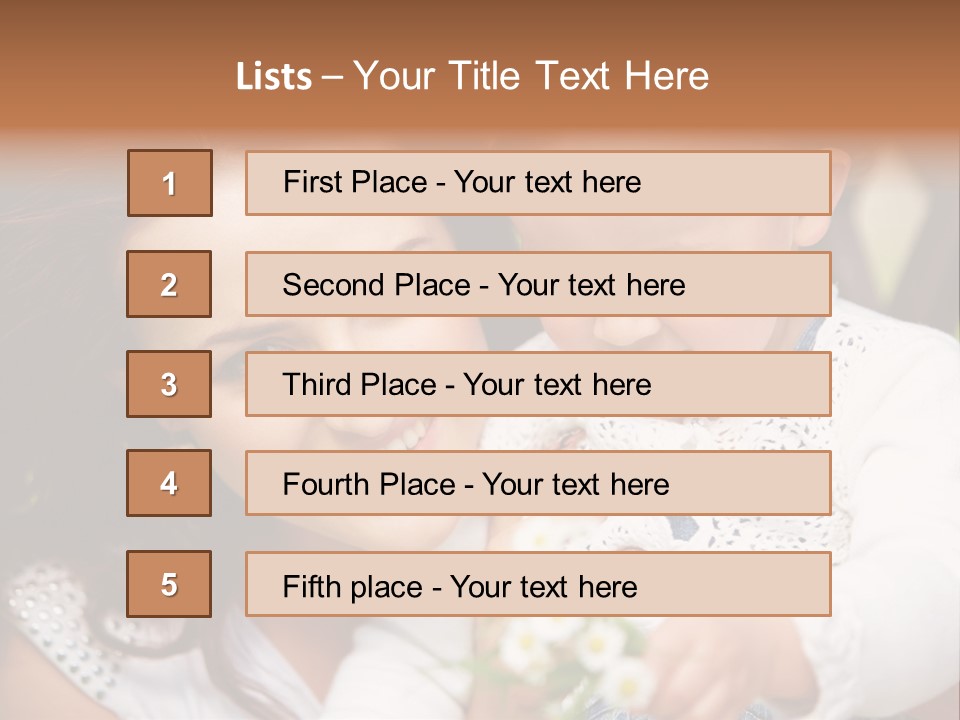Screen dimensions: 960x720
Task: Click the words 'Fourth Place'
Action: click(369, 484)
